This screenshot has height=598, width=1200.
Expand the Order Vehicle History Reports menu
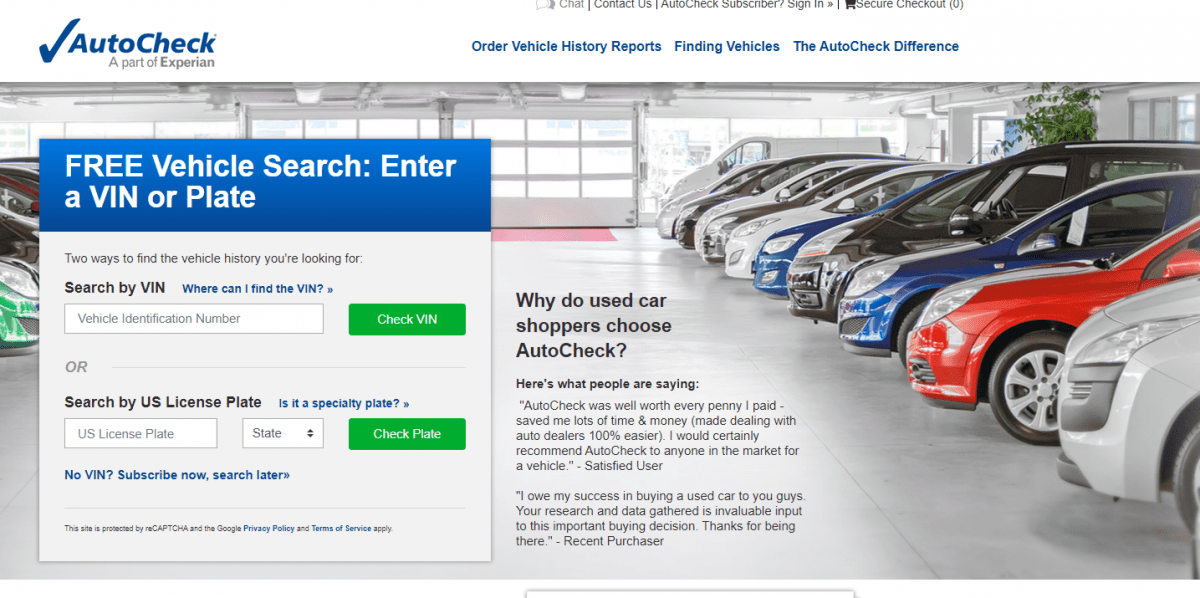coord(566,46)
